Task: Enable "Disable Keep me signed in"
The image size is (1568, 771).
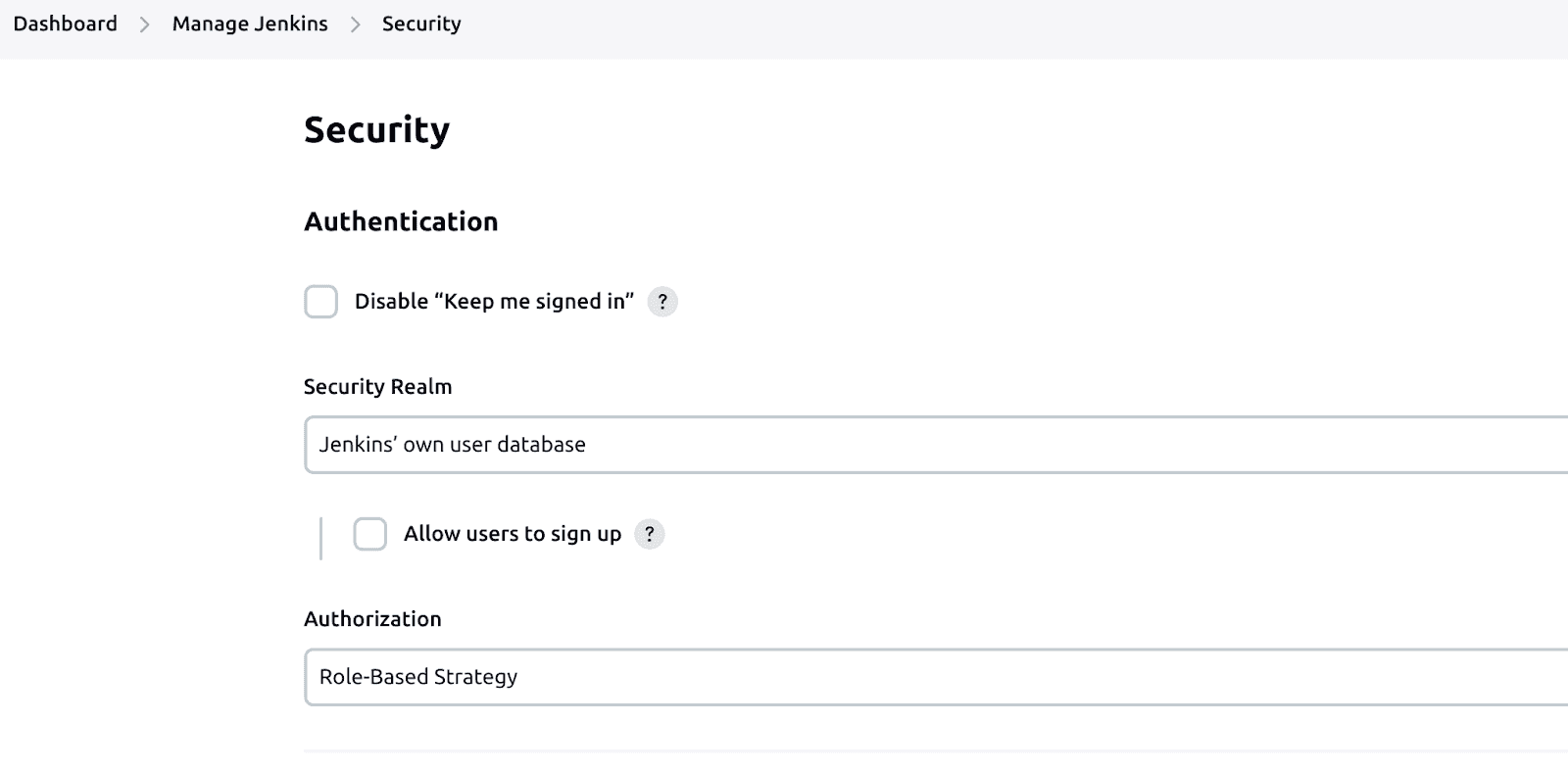Action: point(319,303)
